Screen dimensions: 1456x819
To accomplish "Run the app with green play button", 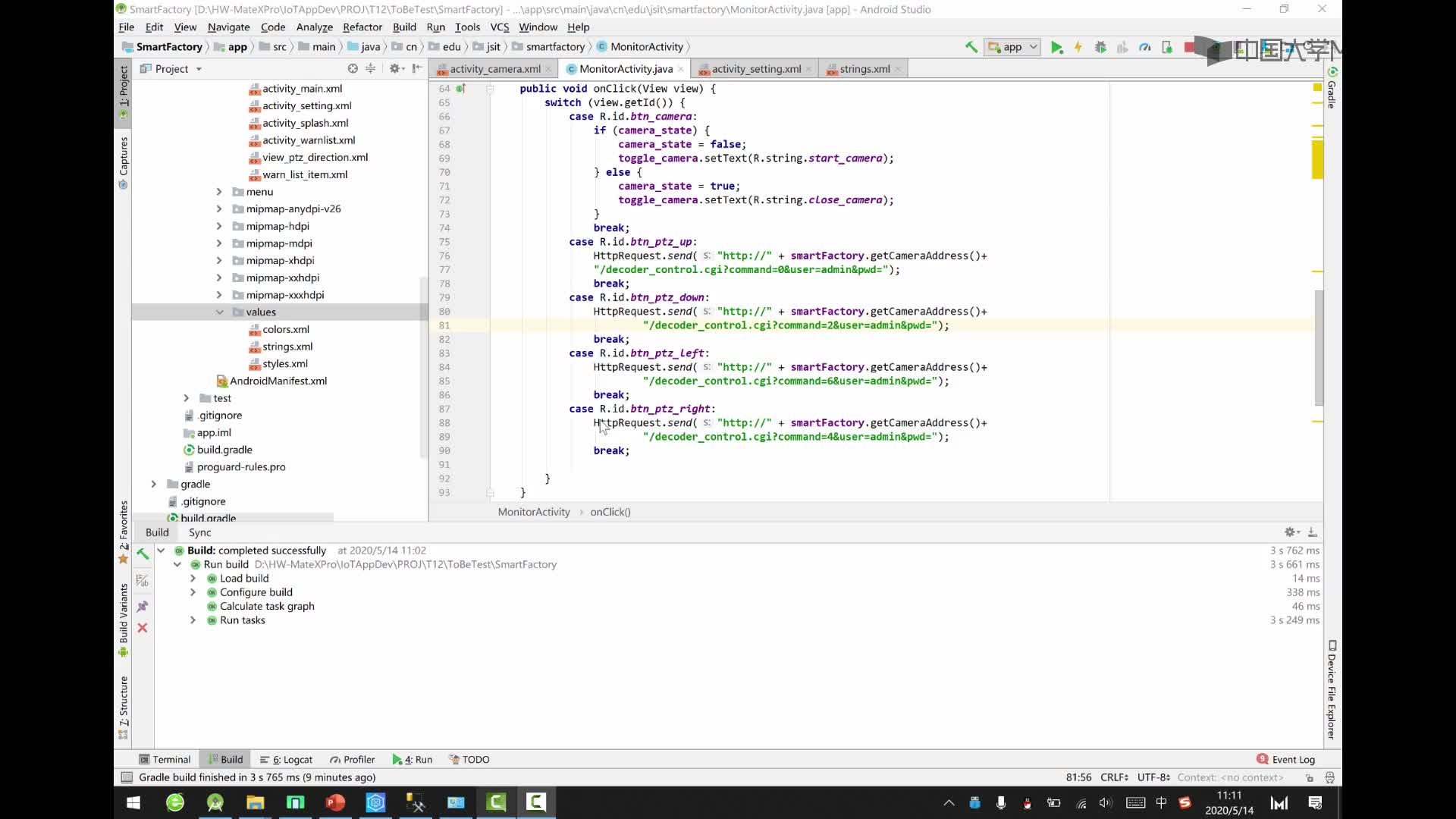I will [1056, 47].
